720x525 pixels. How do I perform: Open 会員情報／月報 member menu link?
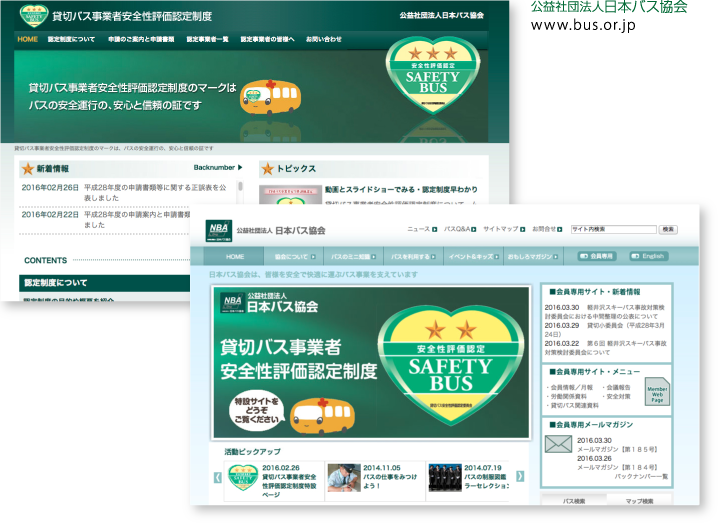coord(570,387)
